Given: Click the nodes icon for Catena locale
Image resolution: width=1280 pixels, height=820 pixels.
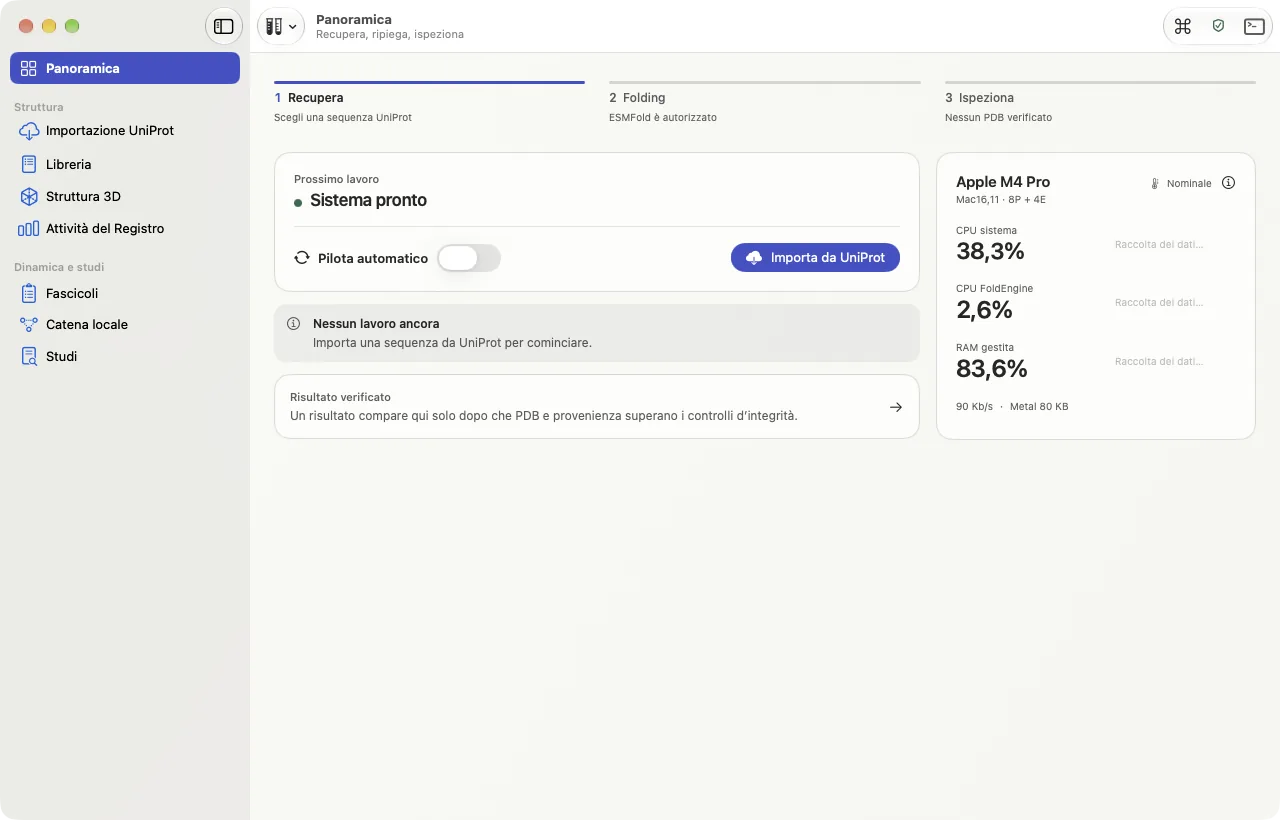Looking at the screenshot, I should (x=29, y=324).
